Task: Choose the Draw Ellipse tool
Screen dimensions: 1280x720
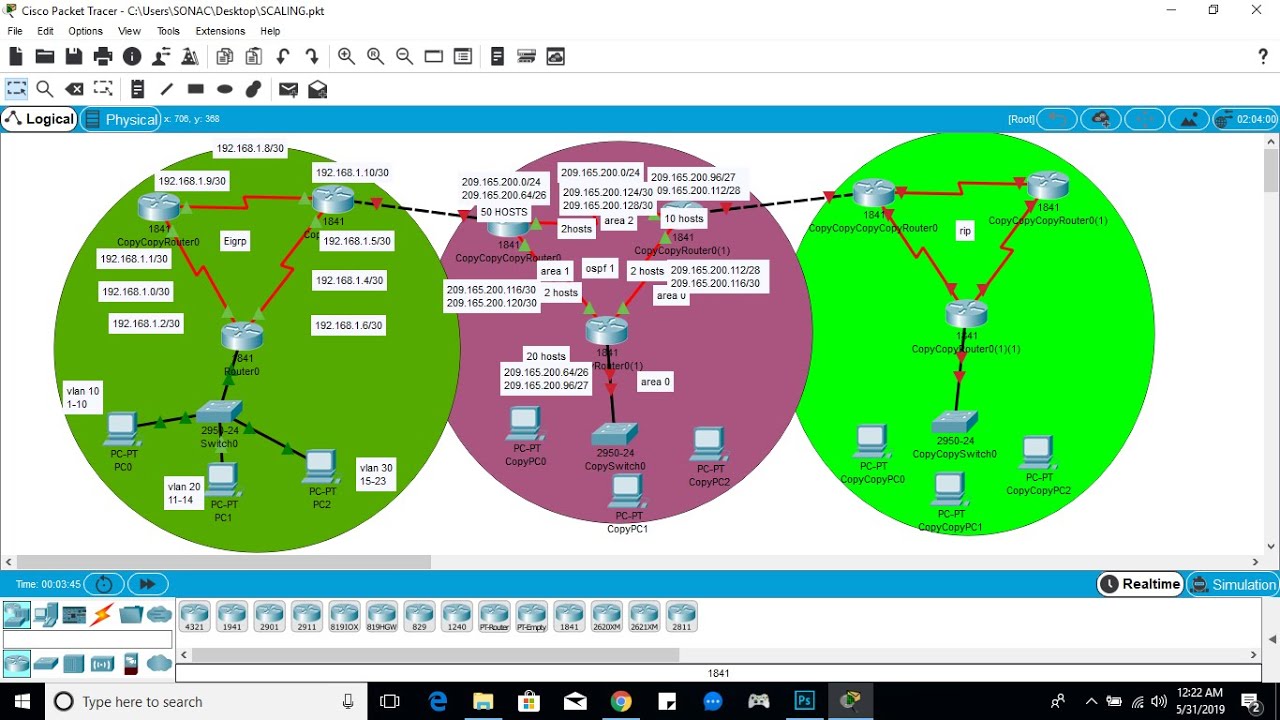Action: point(224,89)
